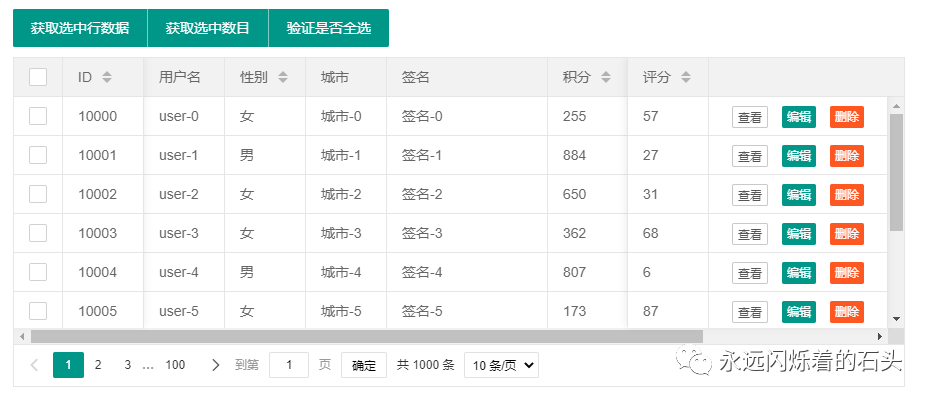Go to next page chevron arrow
Viewport: 933px width, 402px height.
pyautogui.click(x=216, y=365)
